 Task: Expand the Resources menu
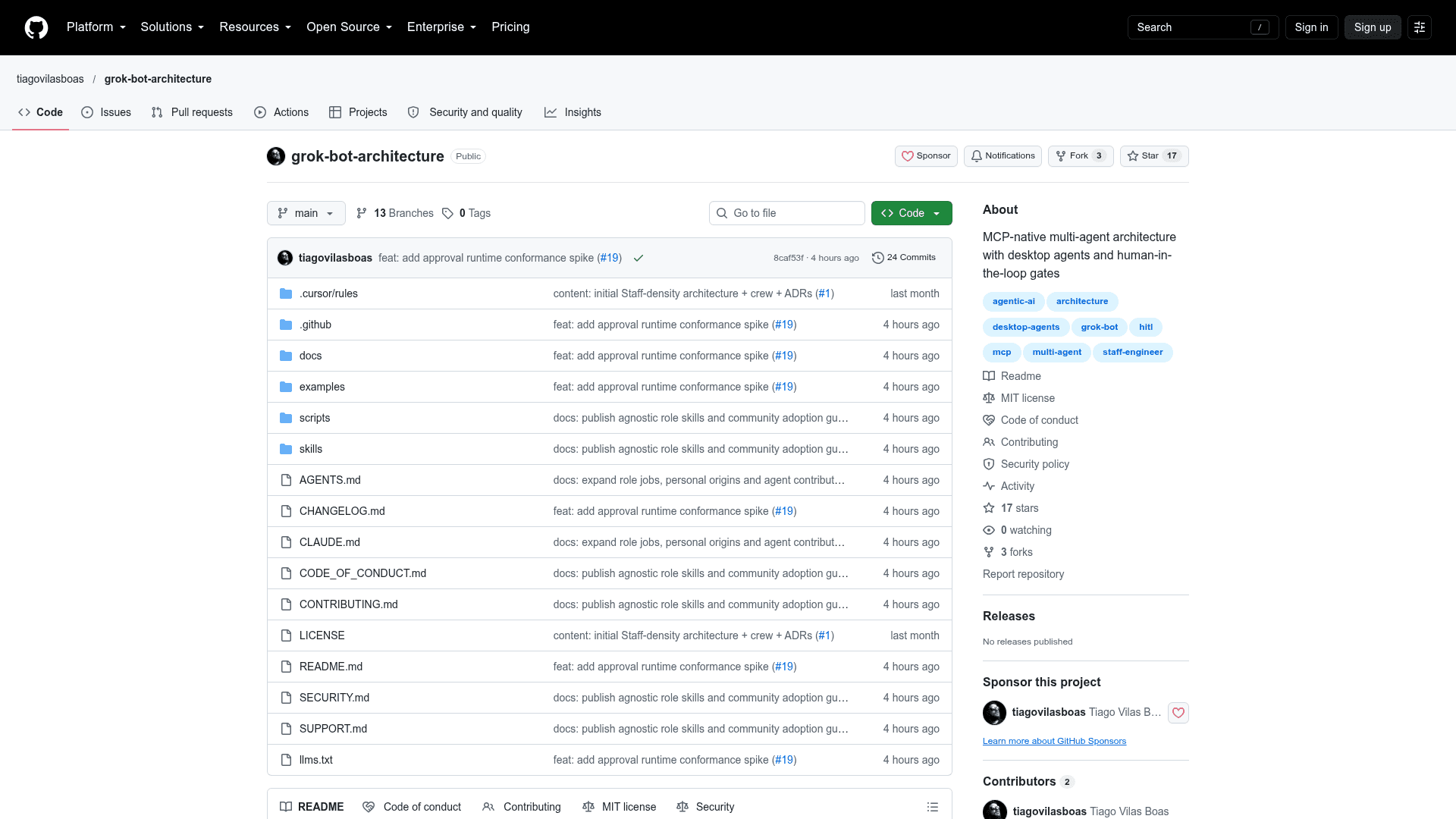coord(256,27)
